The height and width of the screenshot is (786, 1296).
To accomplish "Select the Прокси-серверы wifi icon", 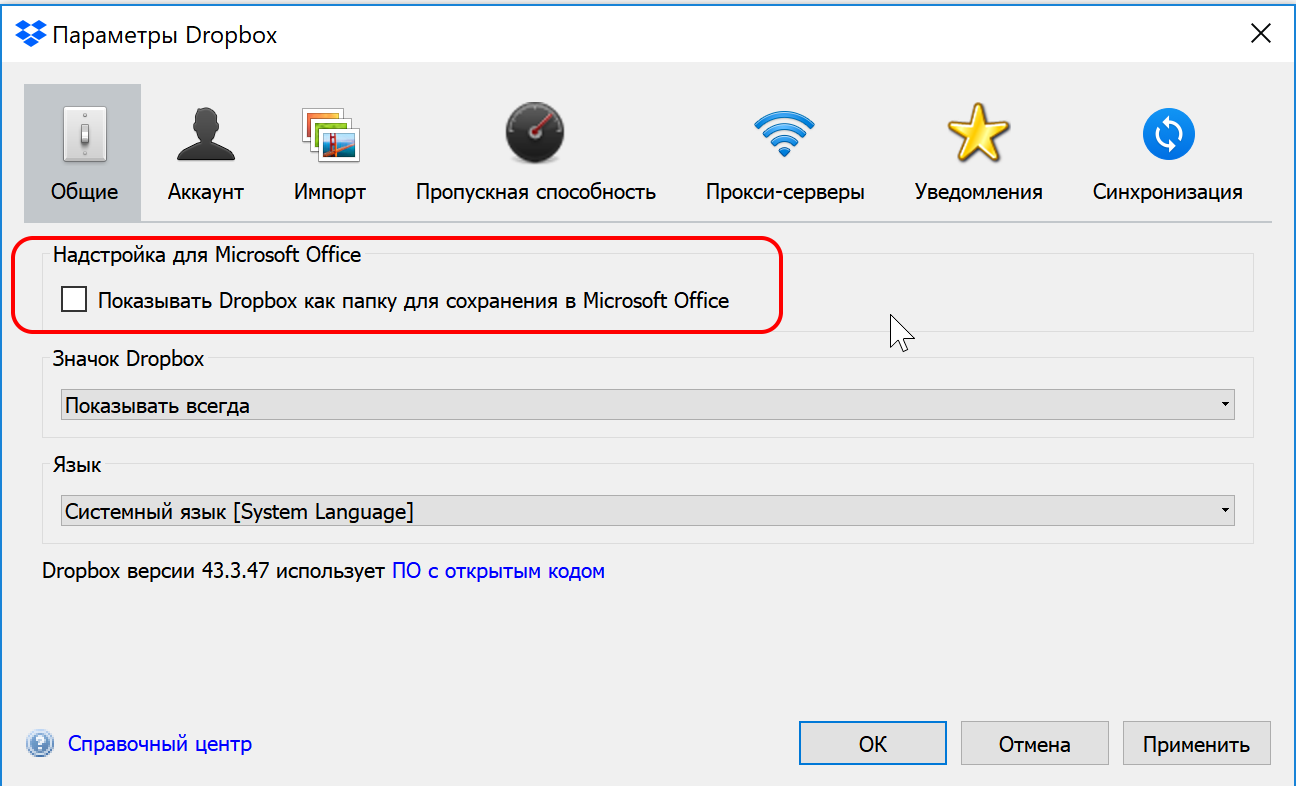I will 785,133.
